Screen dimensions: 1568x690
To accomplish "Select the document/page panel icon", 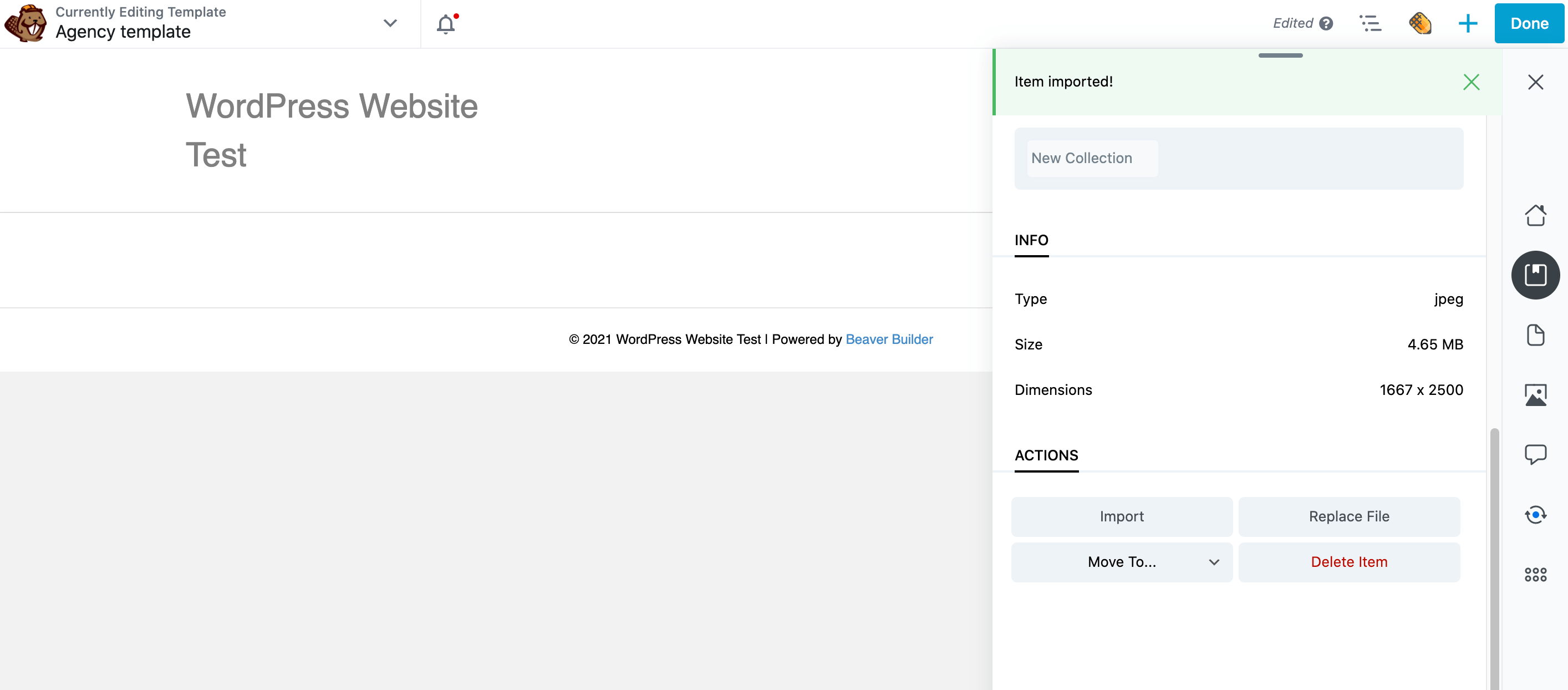I will [1535, 334].
